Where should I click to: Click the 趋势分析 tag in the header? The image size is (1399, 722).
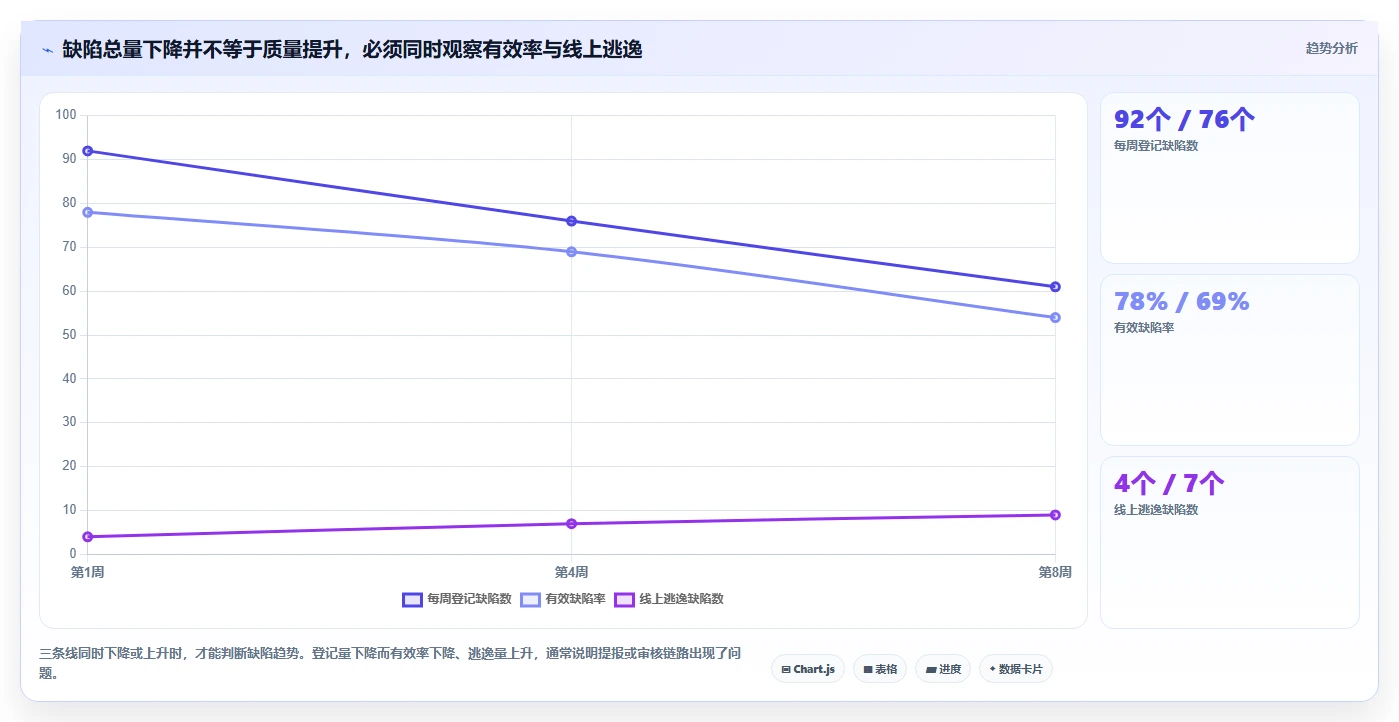pos(1331,48)
